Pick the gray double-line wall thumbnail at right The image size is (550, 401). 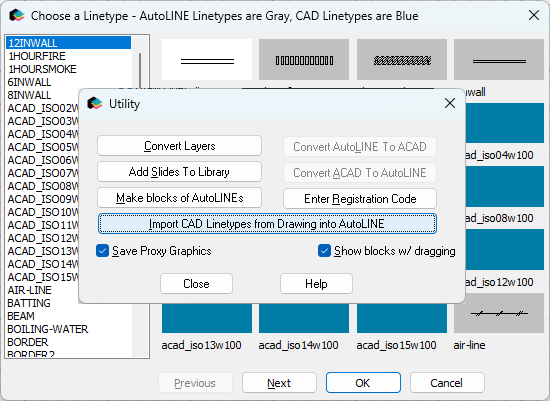click(499, 59)
